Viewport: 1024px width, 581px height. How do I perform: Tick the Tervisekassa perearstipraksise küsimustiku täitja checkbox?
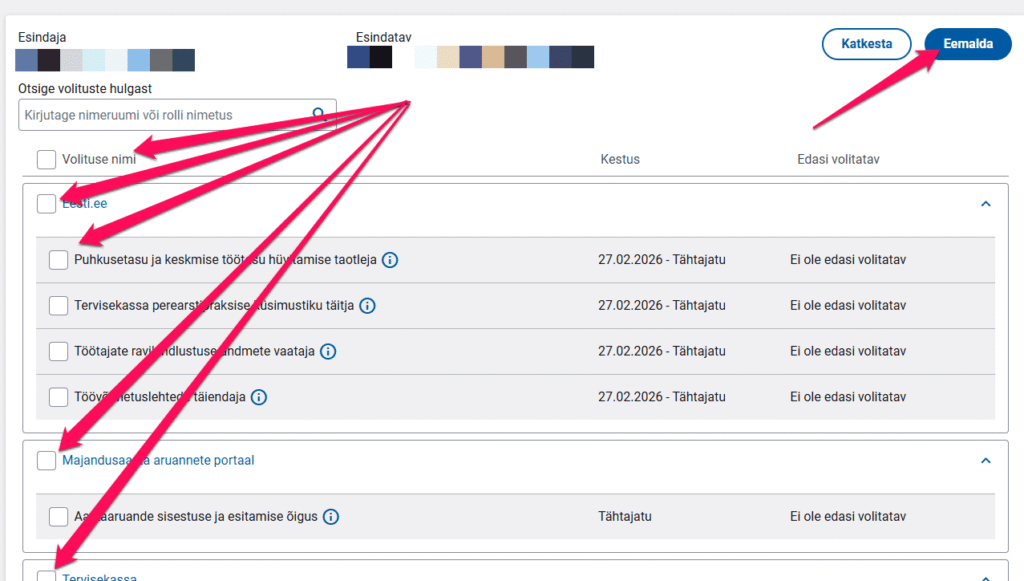pos(58,306)
